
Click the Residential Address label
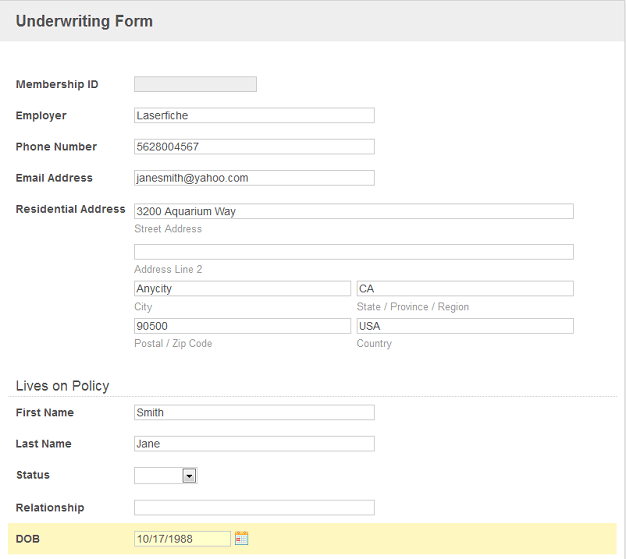[70, 209]
